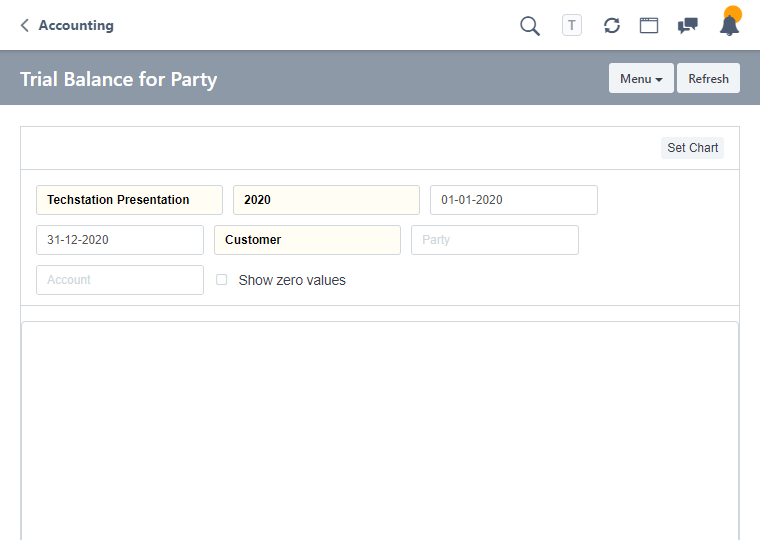Click the circular arrows sync icon
The image size is (760, 540).
[612, 26]
